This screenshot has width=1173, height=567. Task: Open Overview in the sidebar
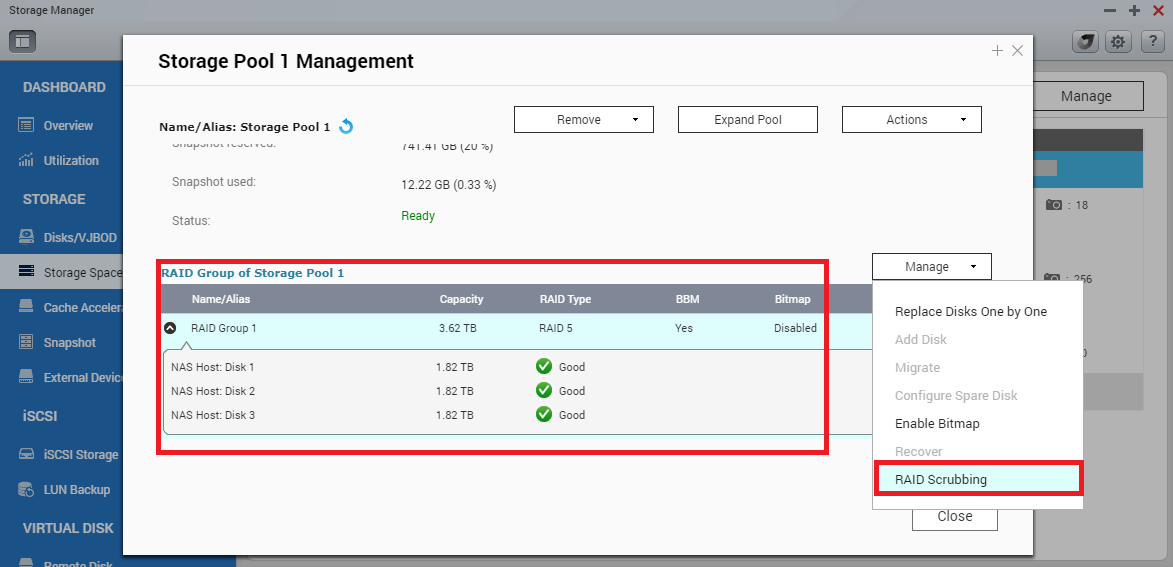click(x=68, y=126)
